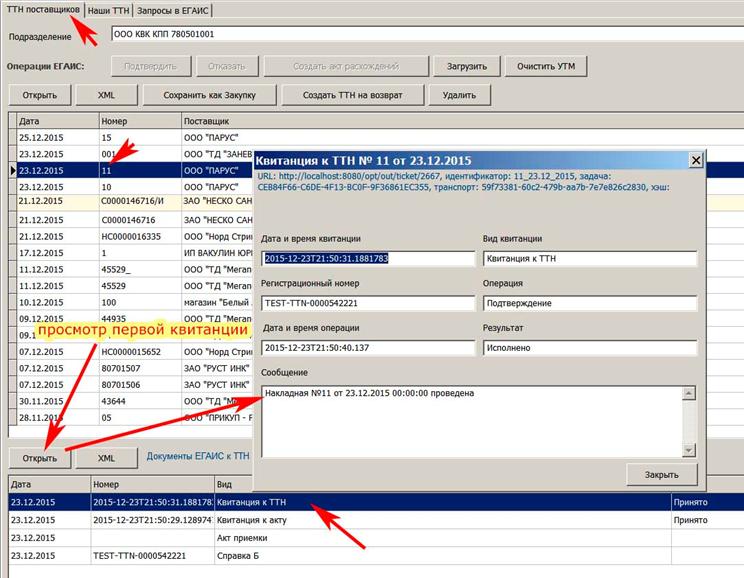The width and height of the screenshot is (744, 578).
Task: Select row 25.12.2015 number 15 ООО ПАРУС
Action: [x=376, y=138]
